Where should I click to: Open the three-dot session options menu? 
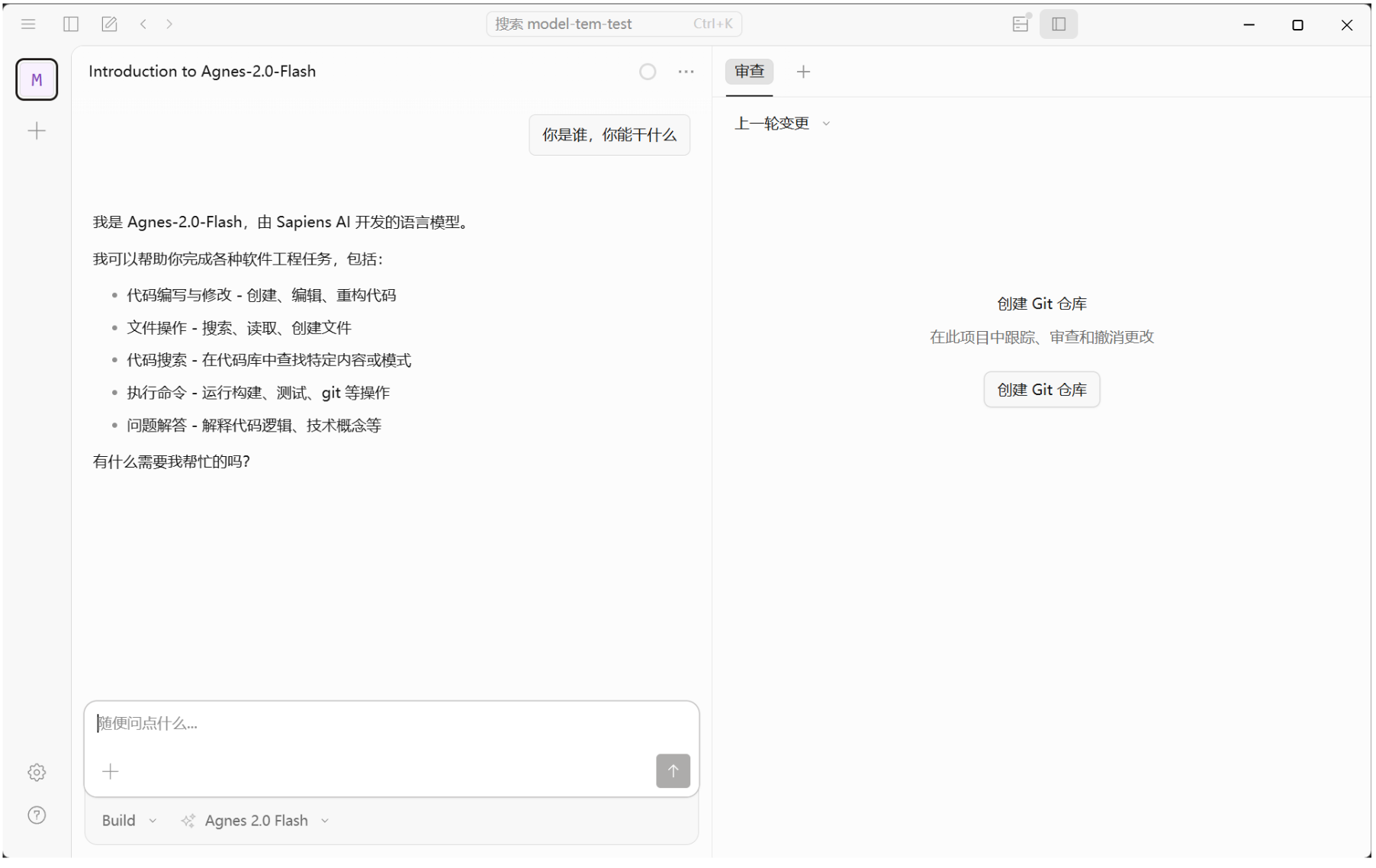(686, 72)
